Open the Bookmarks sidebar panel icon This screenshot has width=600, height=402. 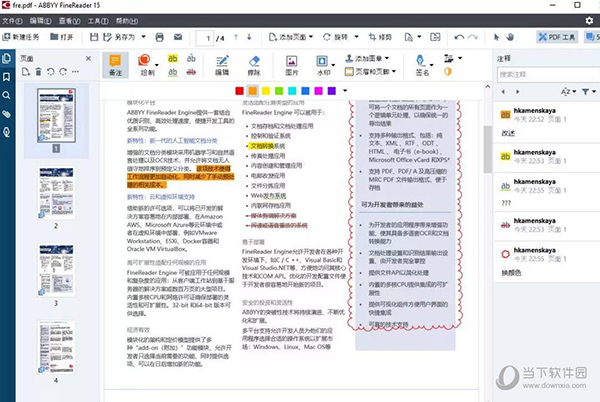(7, 77)
